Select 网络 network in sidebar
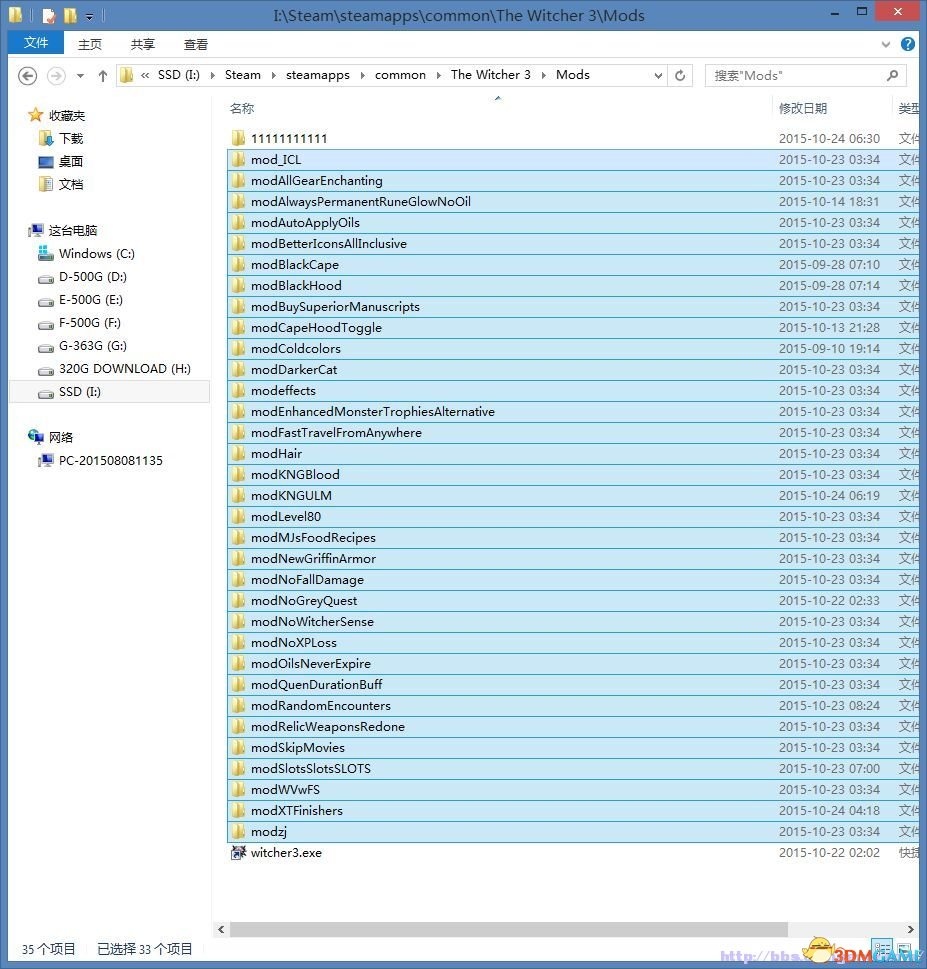The height and width of the screenshot is (969, 927). coord(61,437)
